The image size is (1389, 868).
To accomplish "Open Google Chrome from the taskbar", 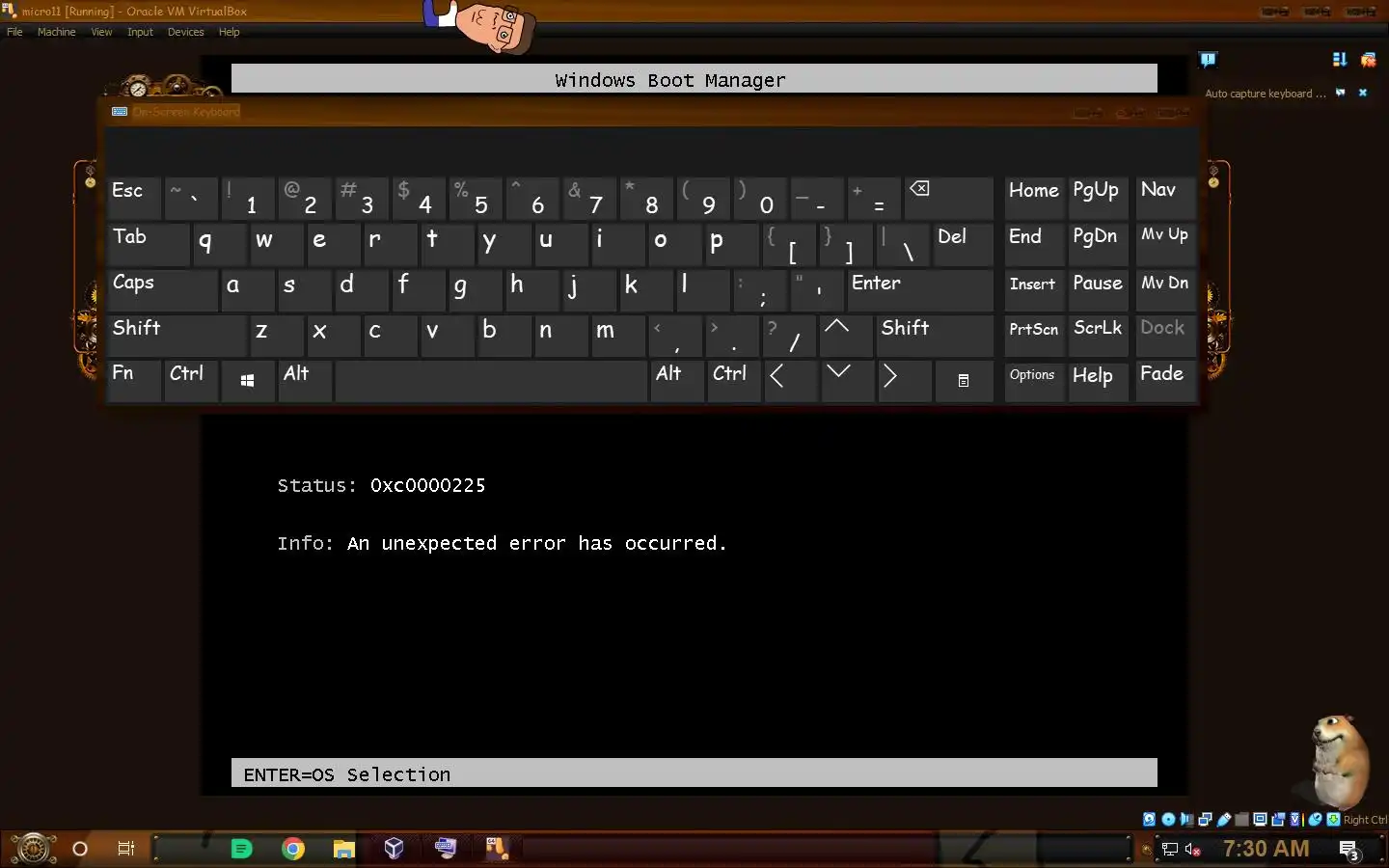I will coord(293,849).
